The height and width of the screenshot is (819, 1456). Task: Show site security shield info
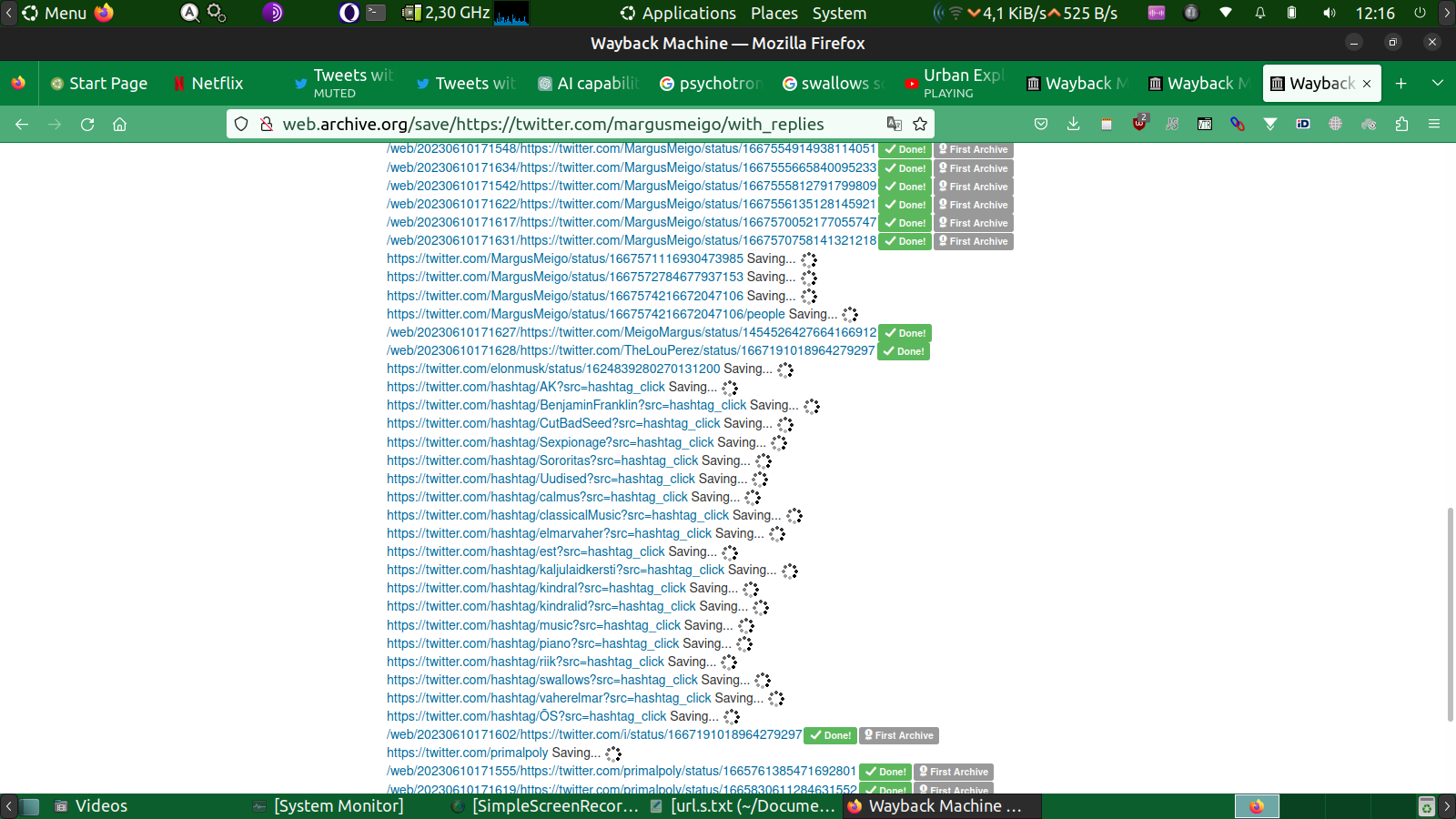(241, 124)
